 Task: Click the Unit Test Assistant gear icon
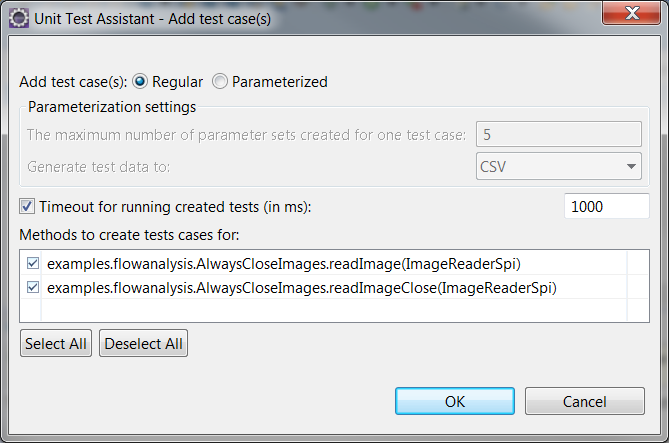19,19
